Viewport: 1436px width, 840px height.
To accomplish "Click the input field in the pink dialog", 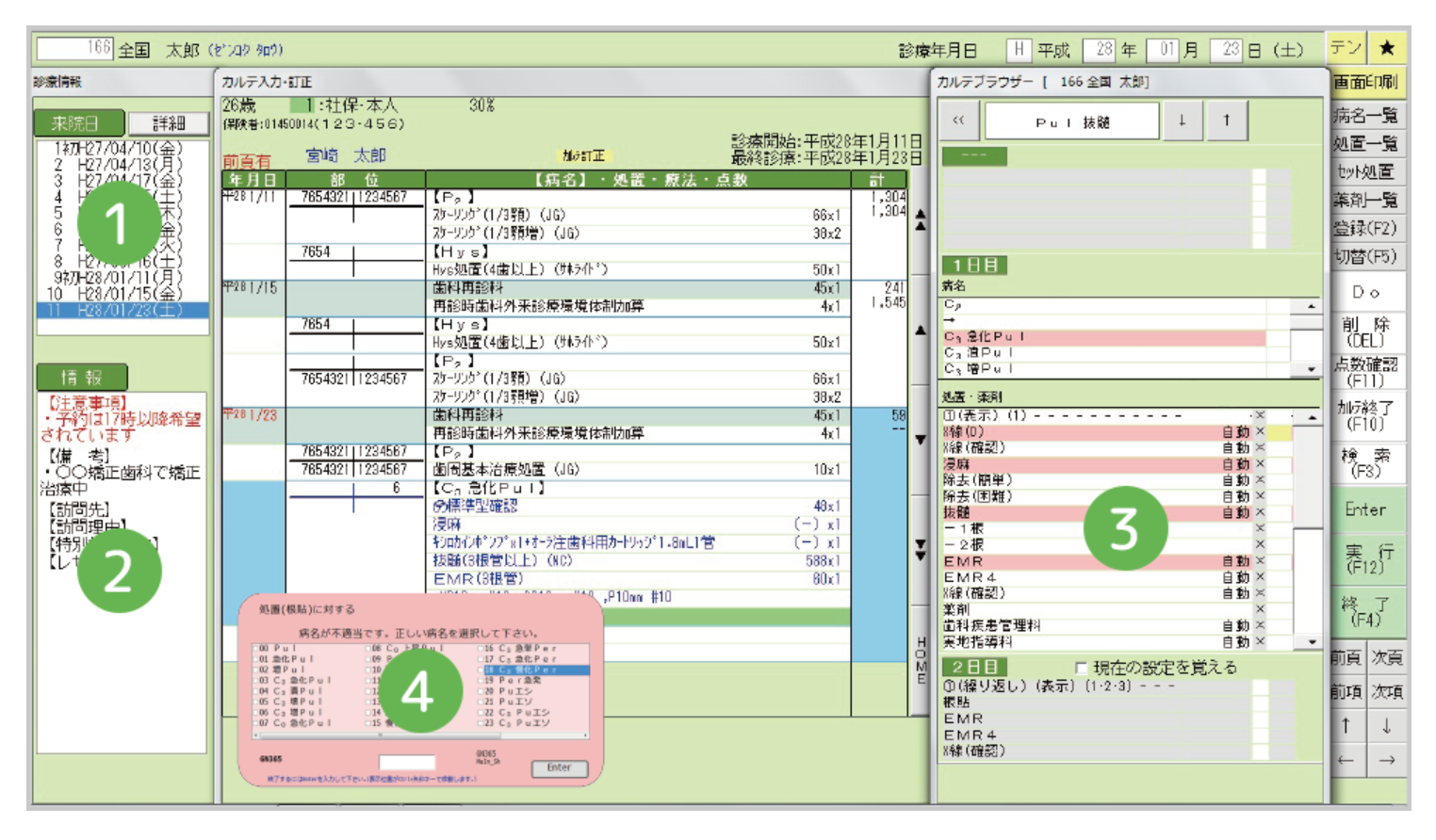I will pos(406,762).
